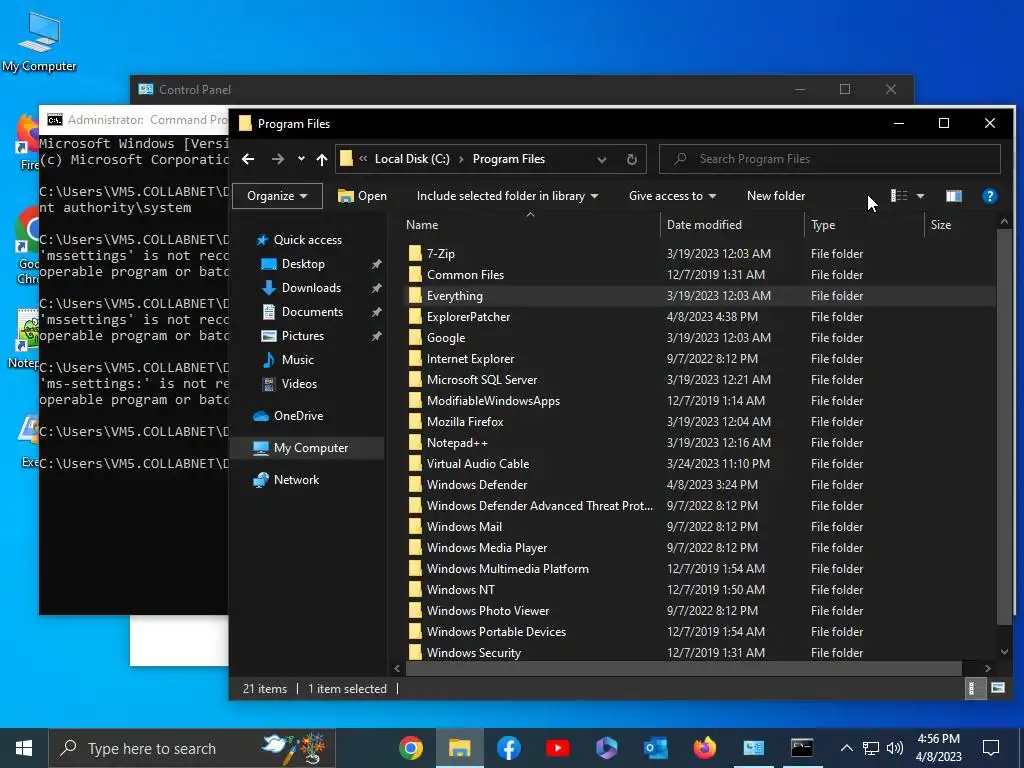The image size is (1024, 768).
Task: Change the view with view layout icon
Action: 899,196
